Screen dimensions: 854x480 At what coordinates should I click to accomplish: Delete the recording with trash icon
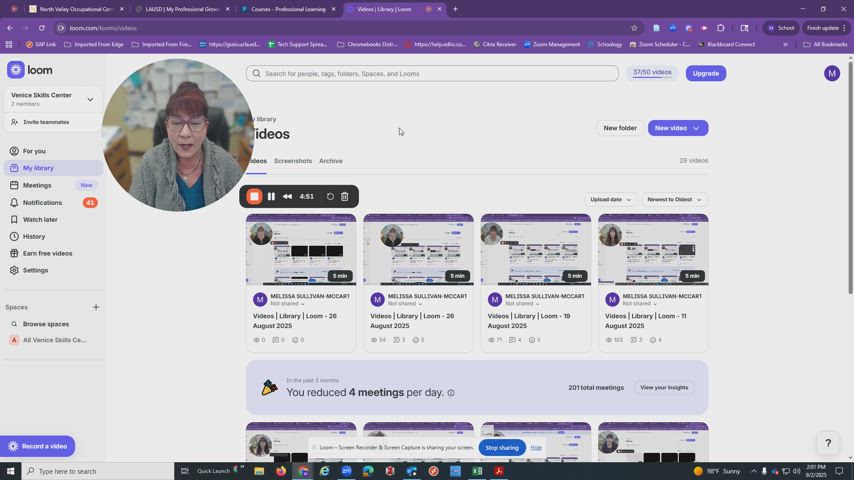(x=345, y=196)
